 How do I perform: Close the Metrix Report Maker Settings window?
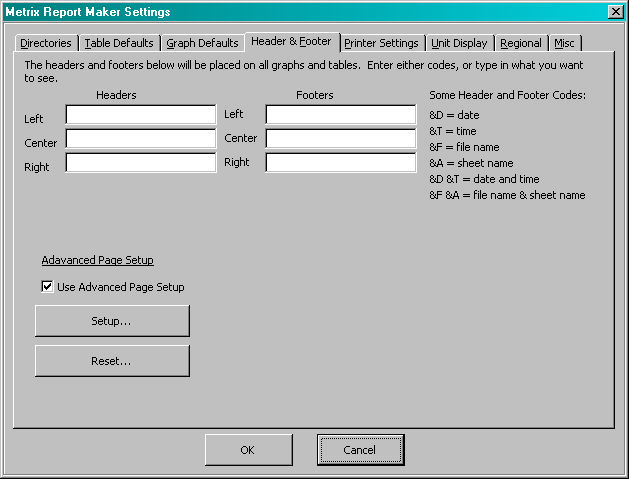[615, 12]
